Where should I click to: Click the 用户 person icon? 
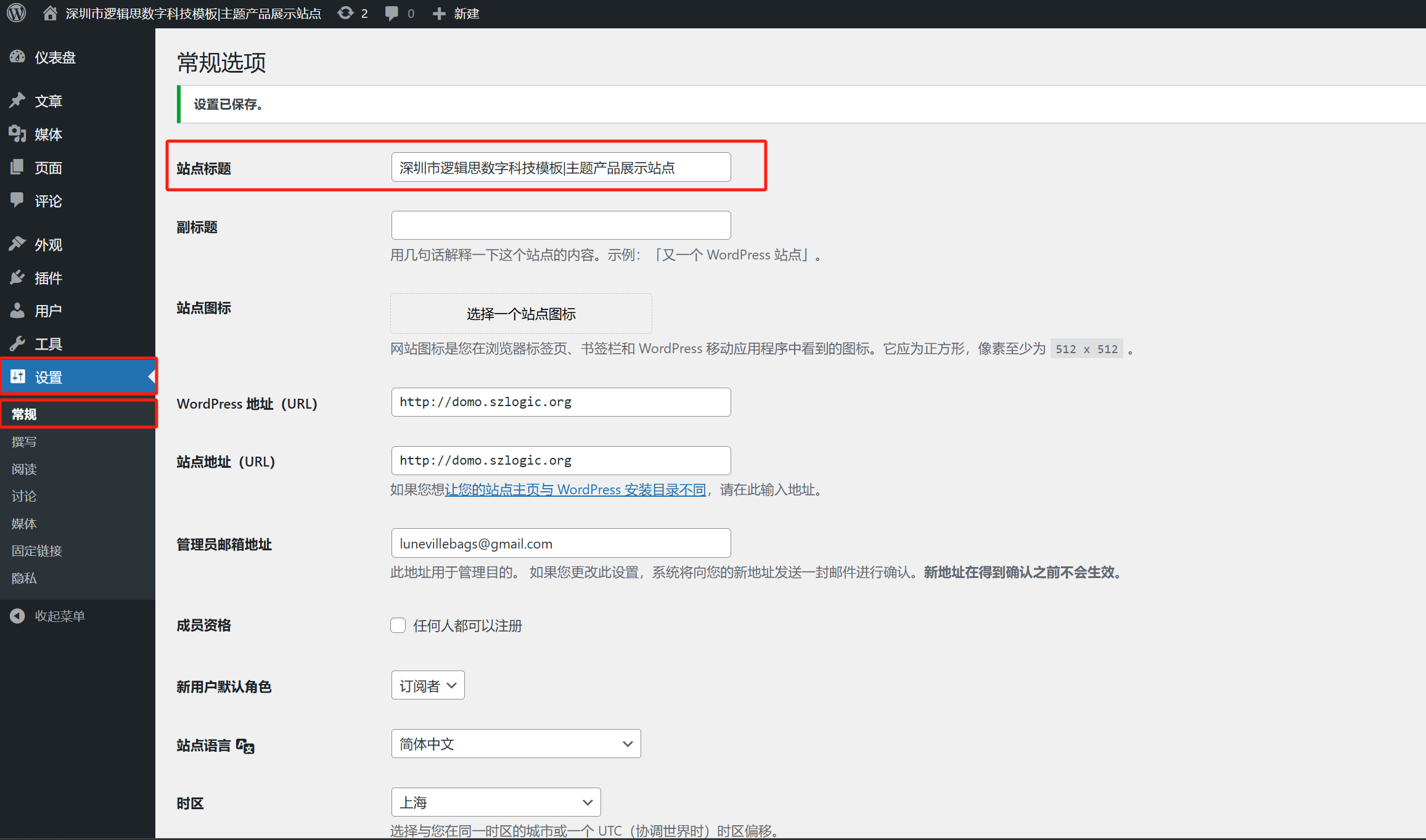click(x=17, y=310)
